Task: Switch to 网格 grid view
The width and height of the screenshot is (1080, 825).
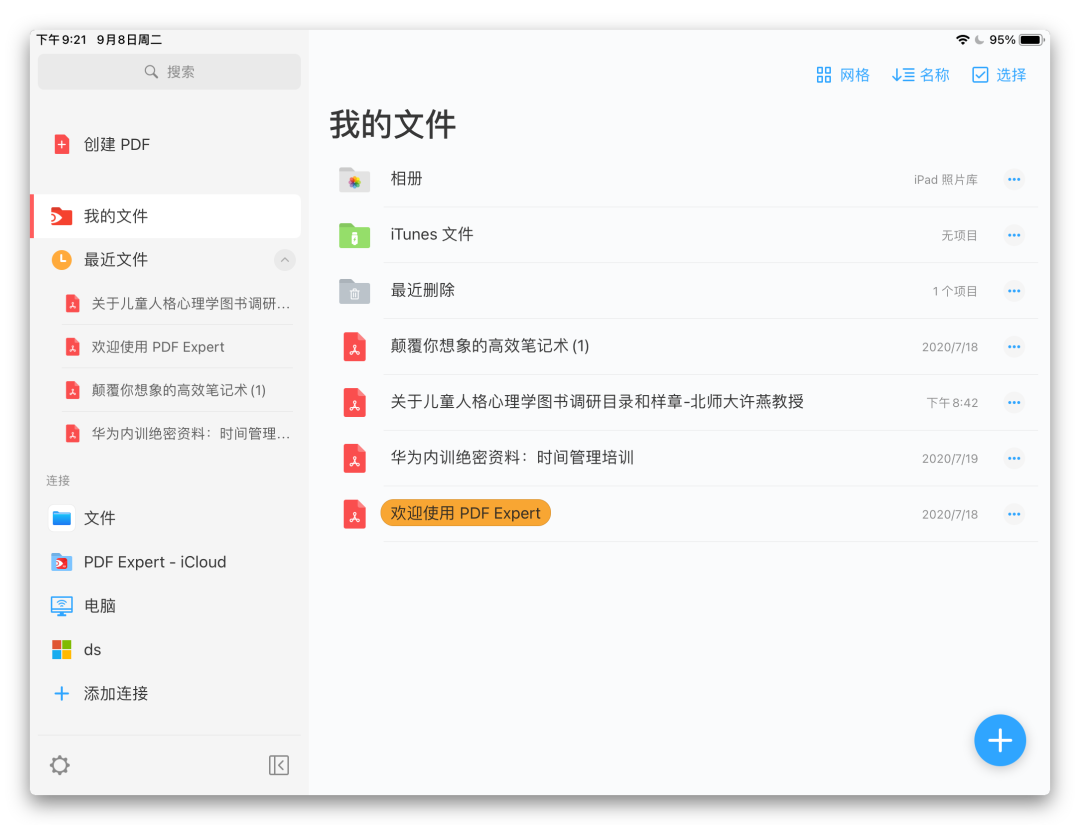Action: pyautogui.click(x=842, y=75)
